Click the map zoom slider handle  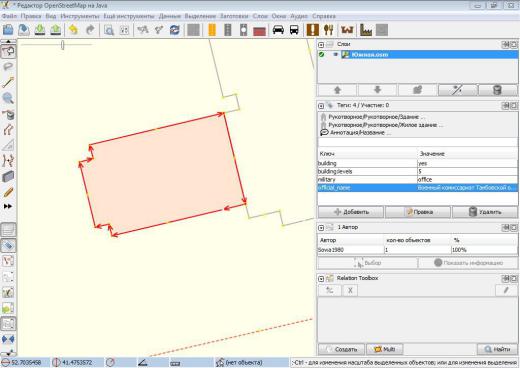pos(62,45)
